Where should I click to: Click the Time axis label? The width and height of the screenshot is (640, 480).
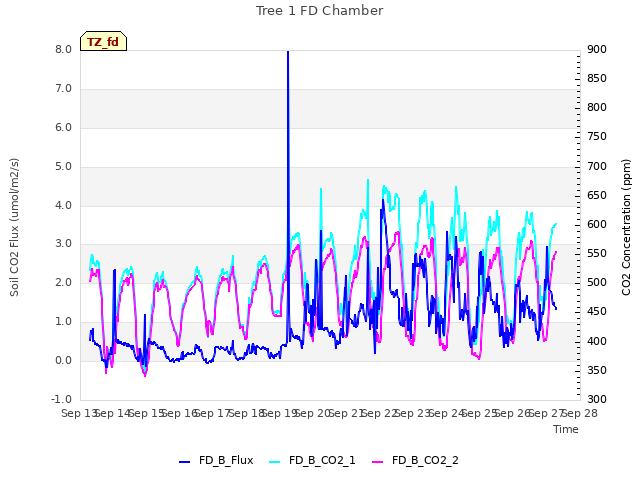566,429
